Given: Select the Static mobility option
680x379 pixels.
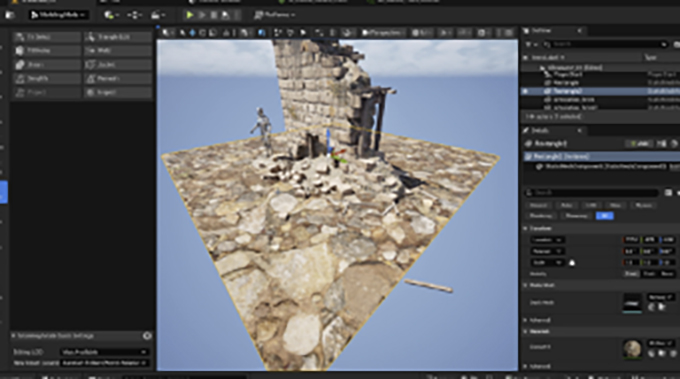Looking at the screenshot, I should (631, 274).
